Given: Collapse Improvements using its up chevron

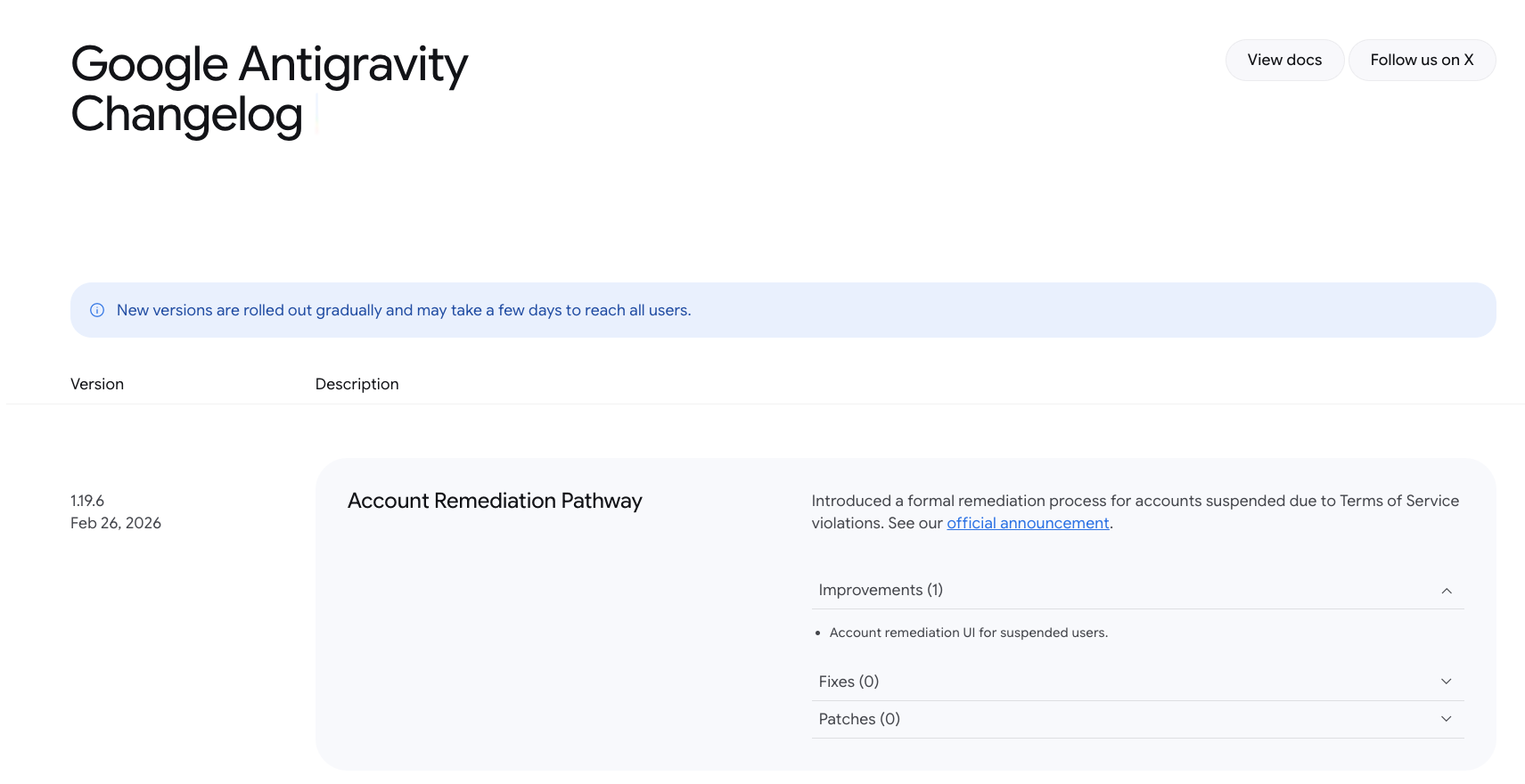Looking at the screenshot, I should 1446,591.
